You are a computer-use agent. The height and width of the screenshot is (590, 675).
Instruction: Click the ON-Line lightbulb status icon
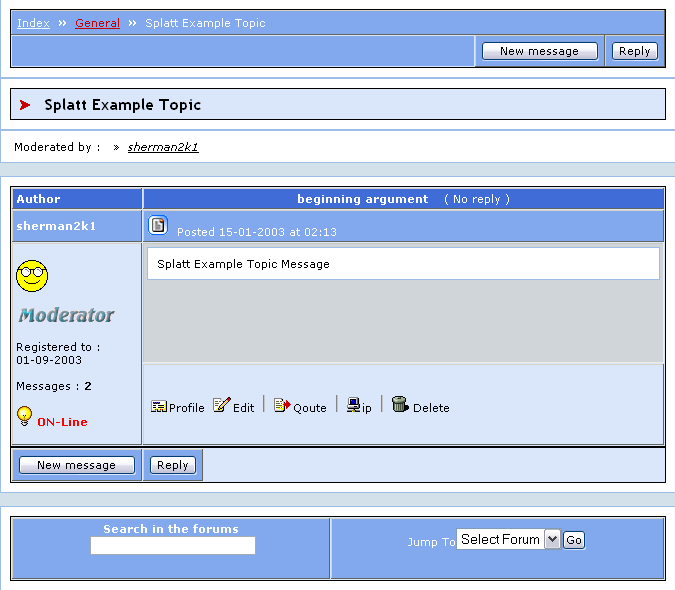coord(25,416)
